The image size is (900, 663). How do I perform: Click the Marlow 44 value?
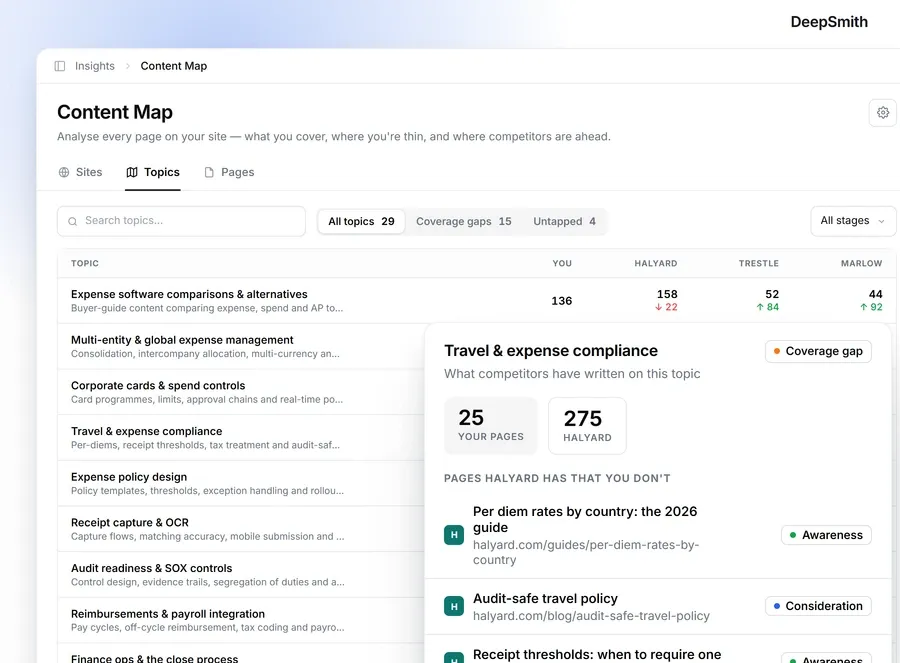point(875,294)
